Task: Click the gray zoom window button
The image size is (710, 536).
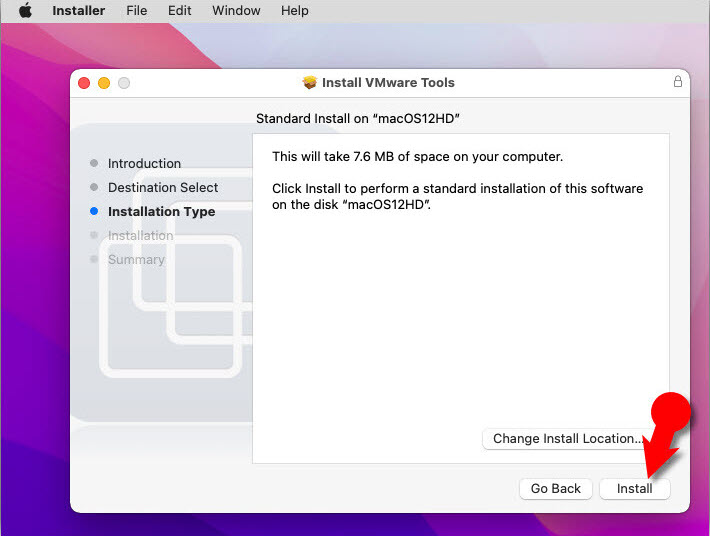Action: click(x=124, y=83)
